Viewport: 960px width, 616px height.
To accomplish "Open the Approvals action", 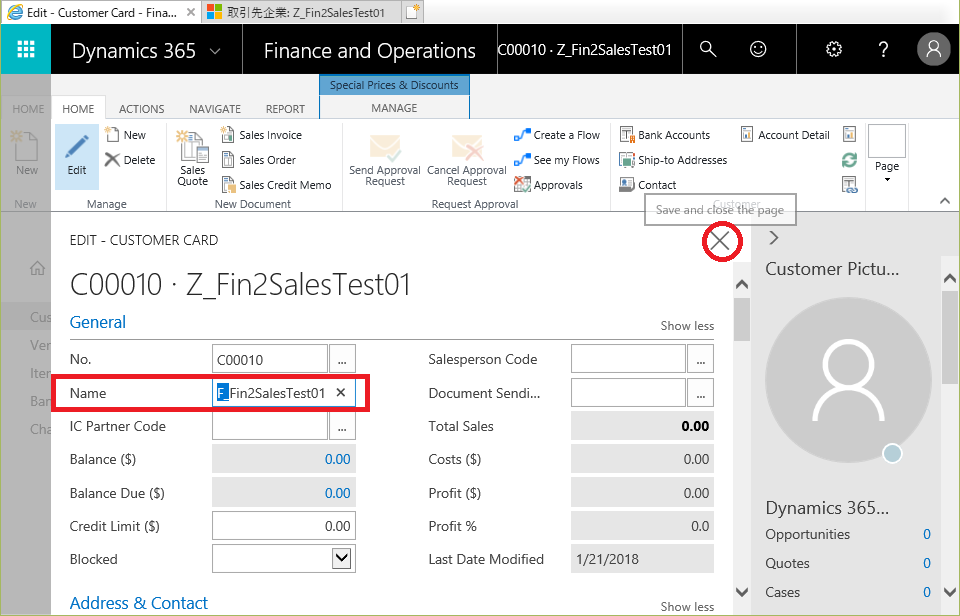I will point(549,185).
